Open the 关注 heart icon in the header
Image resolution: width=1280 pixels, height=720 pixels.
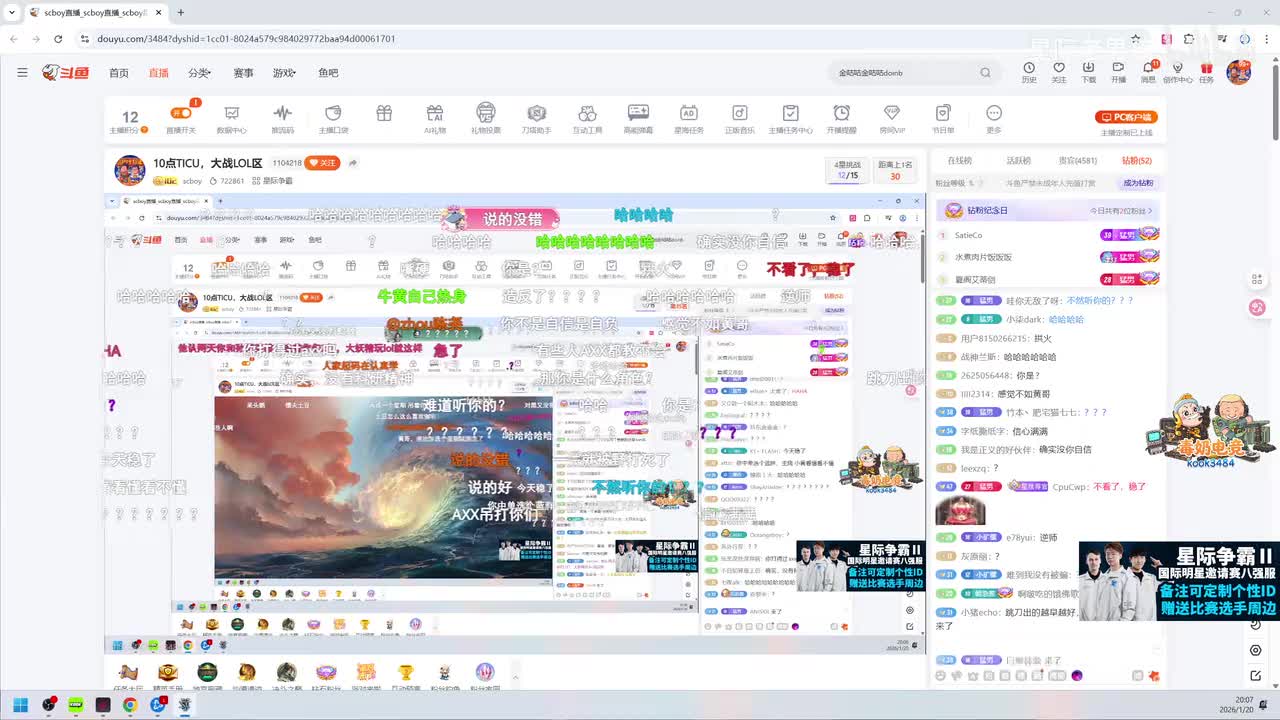click(x=1059, y=72)
